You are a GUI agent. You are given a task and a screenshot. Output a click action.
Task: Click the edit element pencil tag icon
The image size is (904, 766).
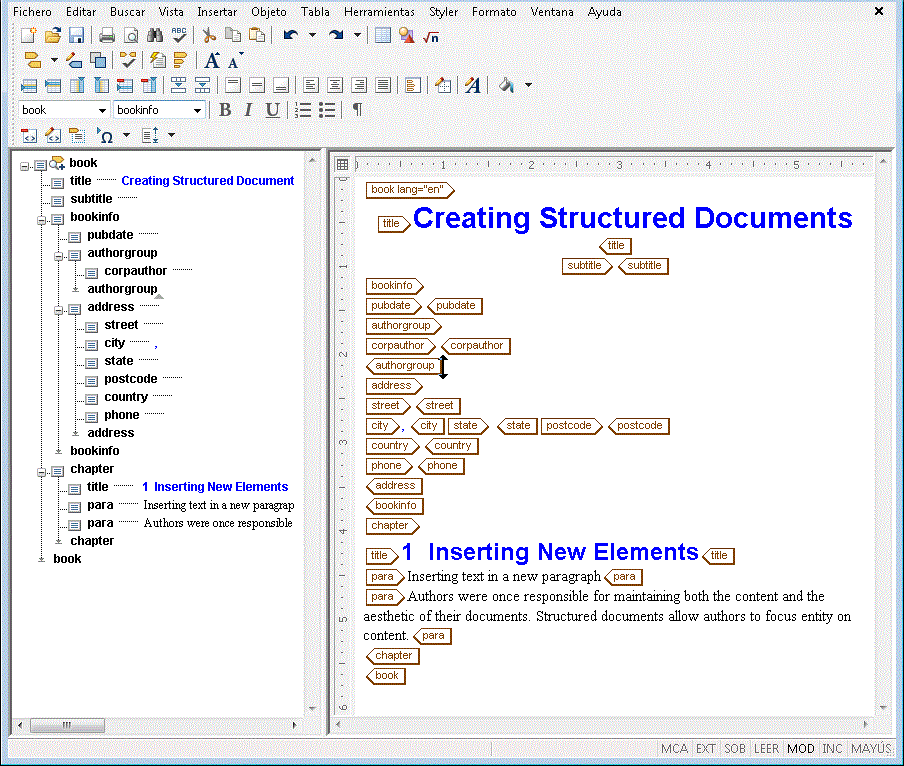(x=74, y=60)
